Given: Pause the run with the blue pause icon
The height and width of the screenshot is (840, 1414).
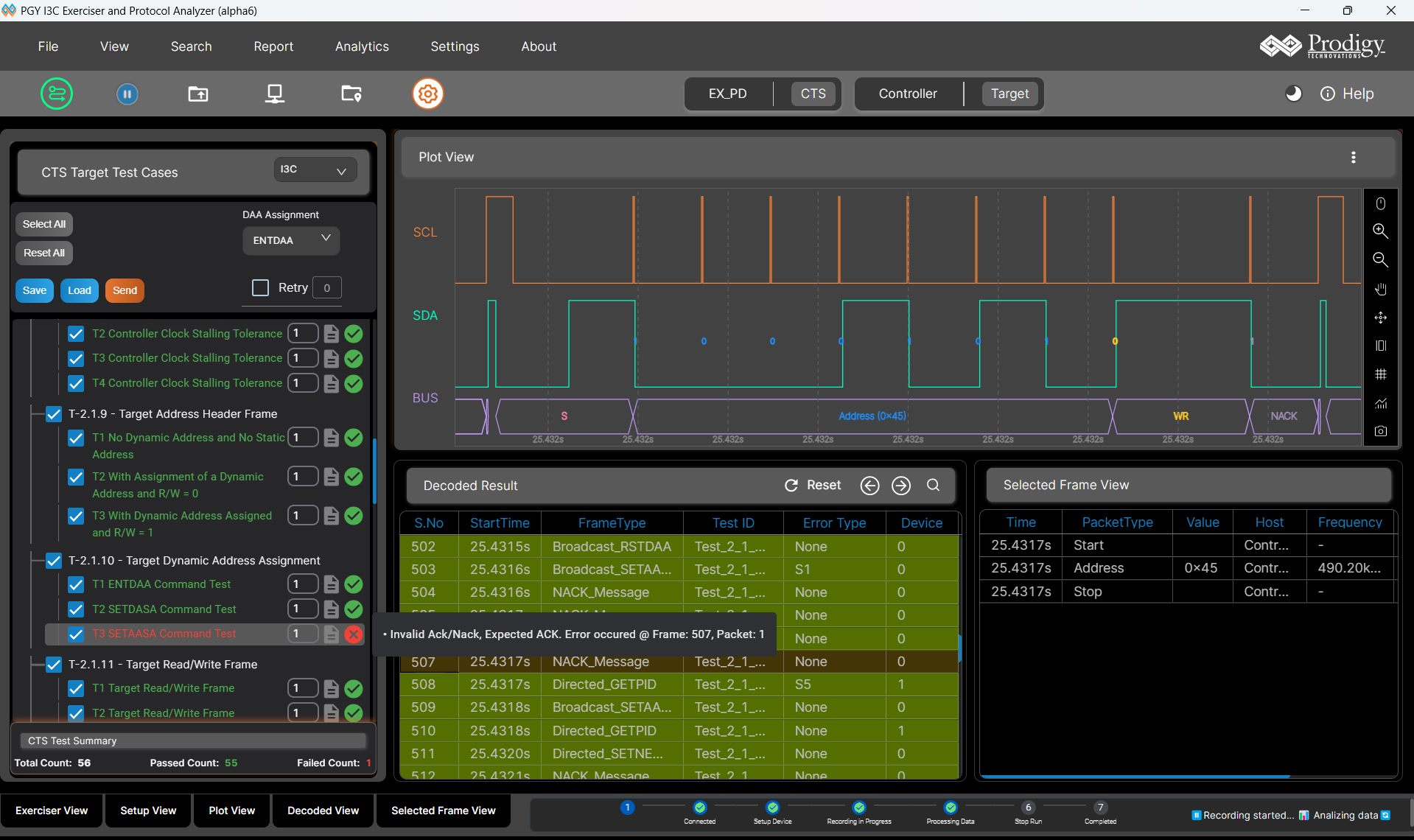Looking at the screenshot, I should tap(127, 94).
